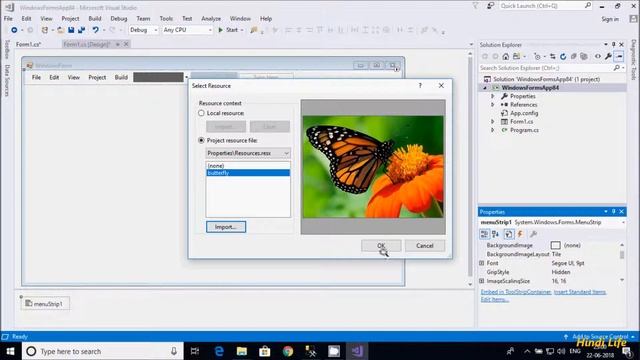The image size is (640, 360).
Task: Click Collapse All icon in Solution Explorer
Action: 573,56
